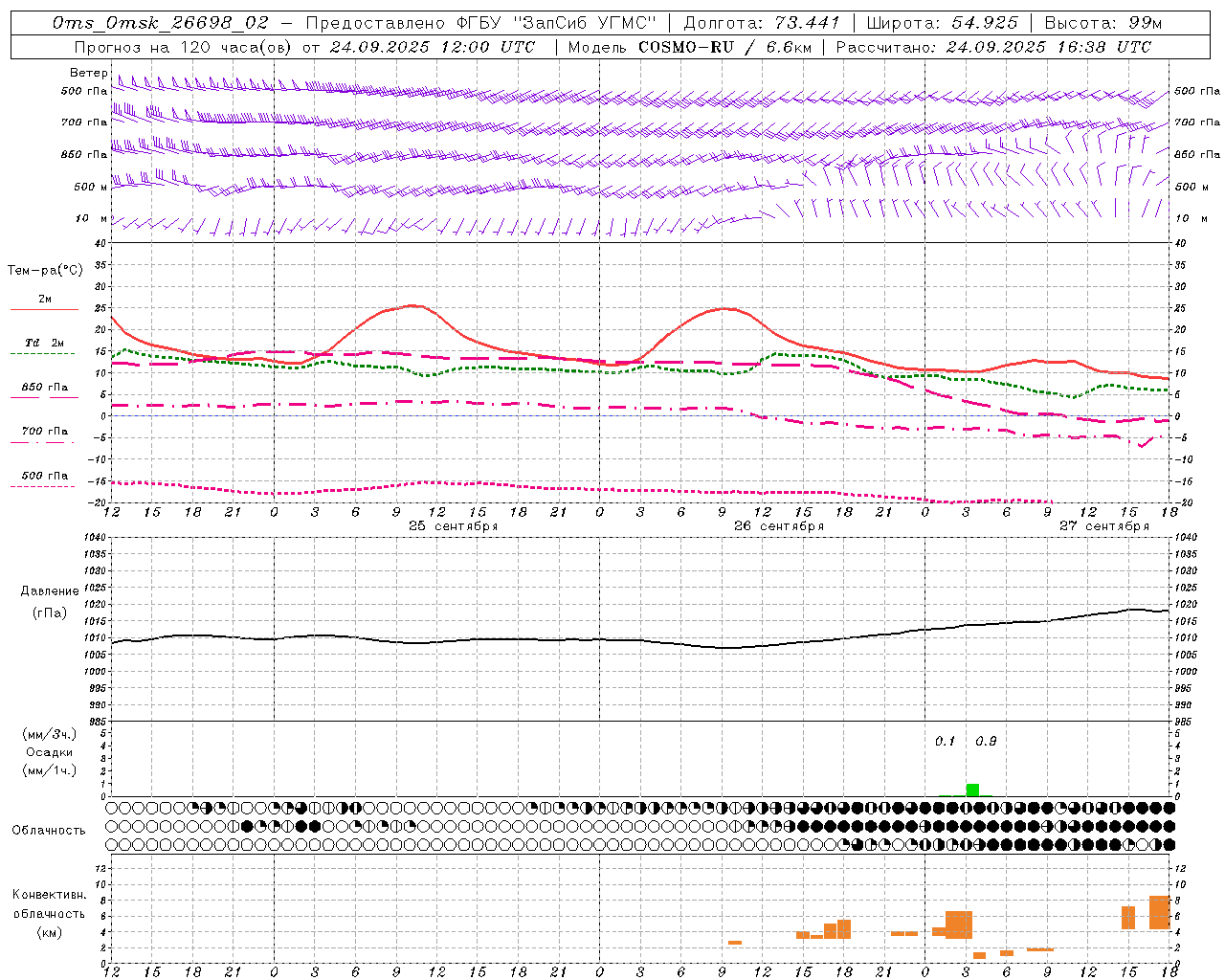Image resolution: width=1225 pixels, height=980 pixels.
Task: Click the Прогноз на 120 часа(ов) text
Action: click(x=184, y=47)
